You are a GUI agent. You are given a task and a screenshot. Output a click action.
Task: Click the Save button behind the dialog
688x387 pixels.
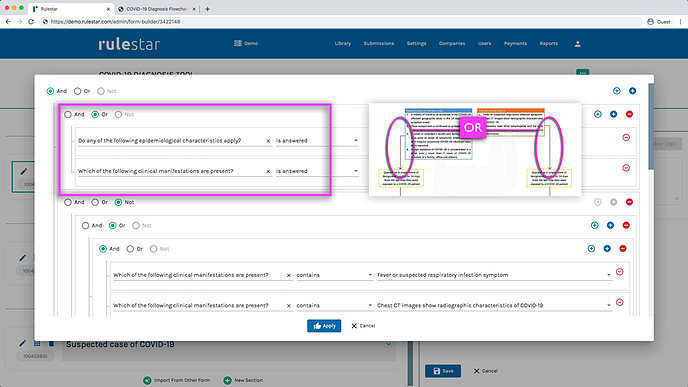click(443, 371)
